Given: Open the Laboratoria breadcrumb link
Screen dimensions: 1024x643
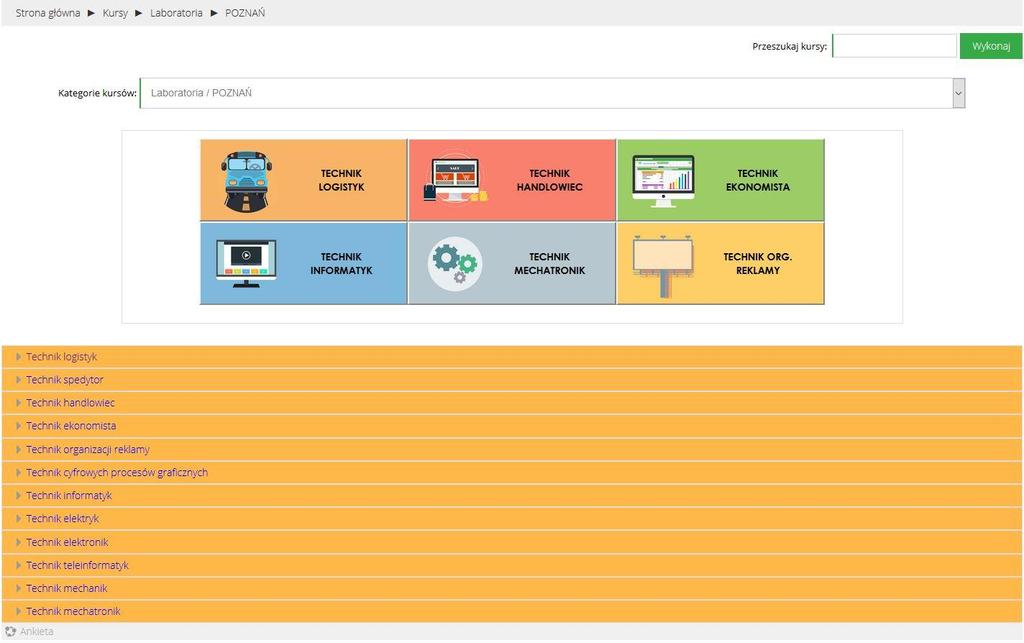Looking at the screenshot, I should click(176, 13).
